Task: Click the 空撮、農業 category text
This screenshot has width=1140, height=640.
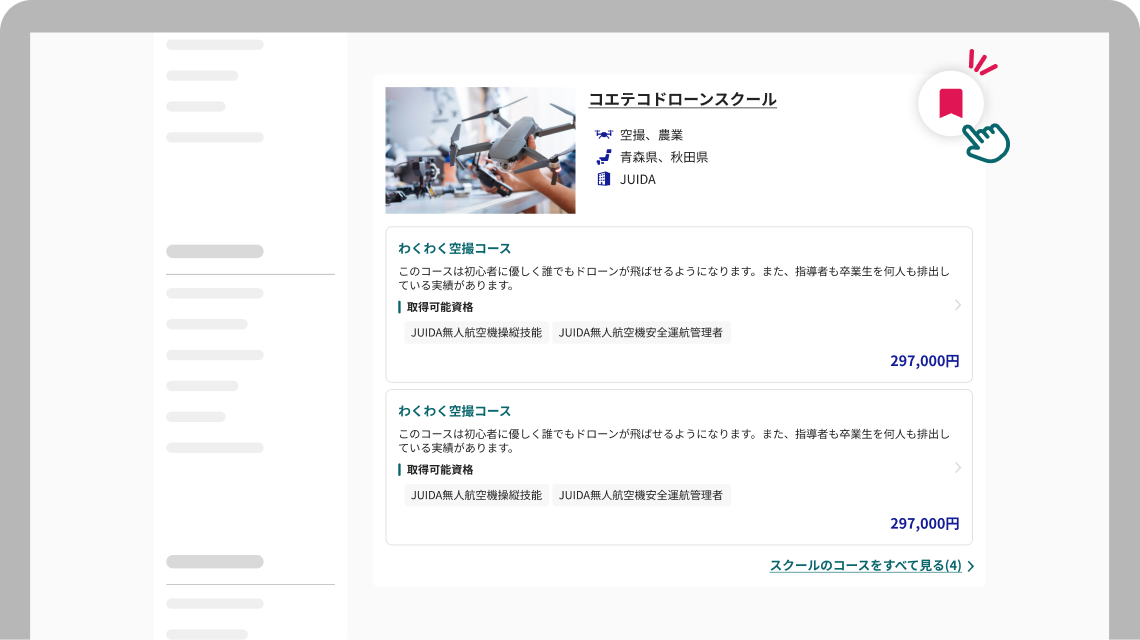Action: (651, 135)
